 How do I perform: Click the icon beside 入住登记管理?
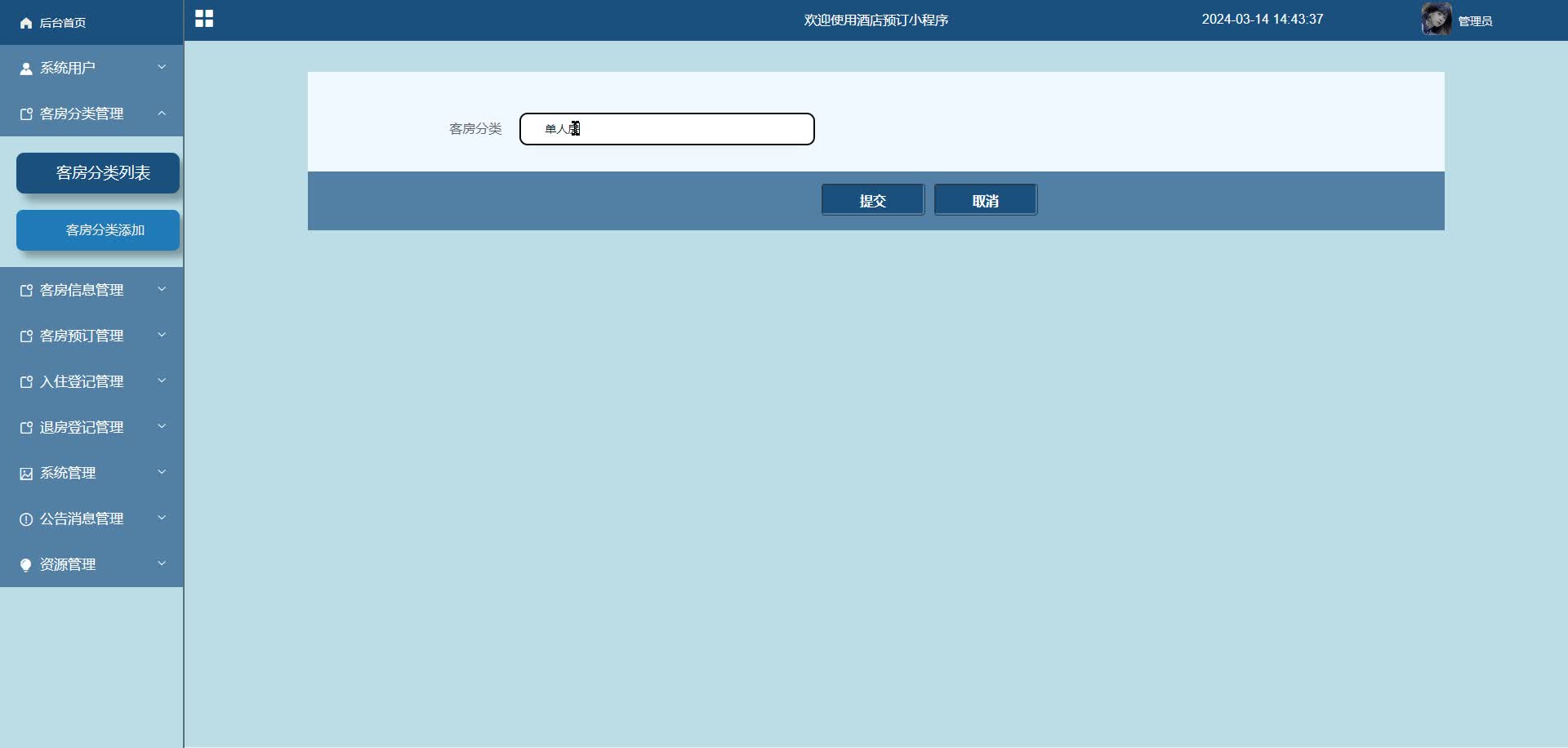pos(26,382)
